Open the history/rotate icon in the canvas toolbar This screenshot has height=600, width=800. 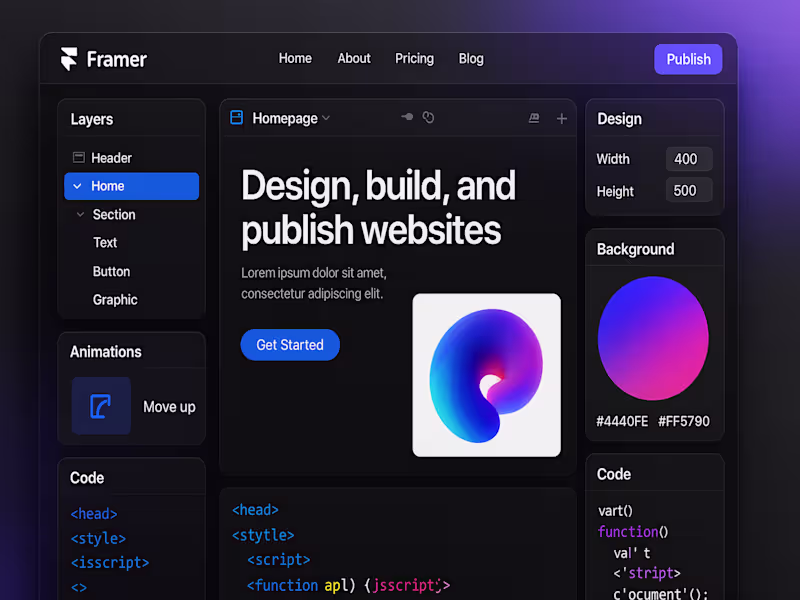tap(428, 117)
